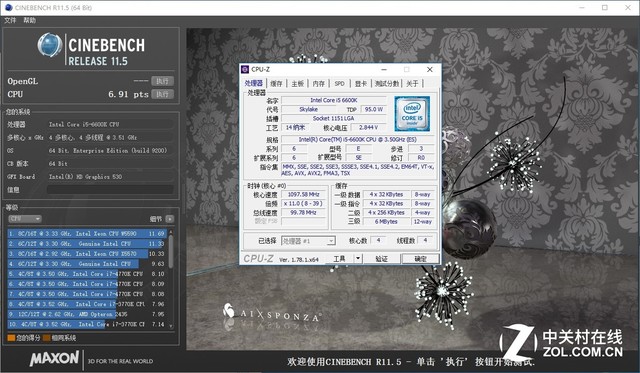Click the 确定 button in CPU-Z
640x373 pixels.
coord(420,259)
